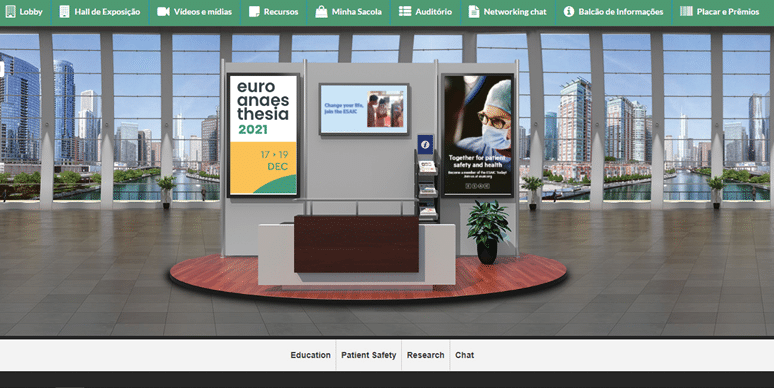
Task: Open the Research tab
Action: tap(426, 355)
